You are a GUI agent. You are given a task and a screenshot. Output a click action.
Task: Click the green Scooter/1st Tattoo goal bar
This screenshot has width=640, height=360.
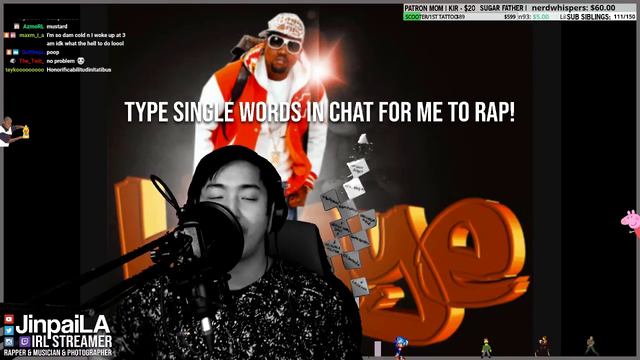460,17
